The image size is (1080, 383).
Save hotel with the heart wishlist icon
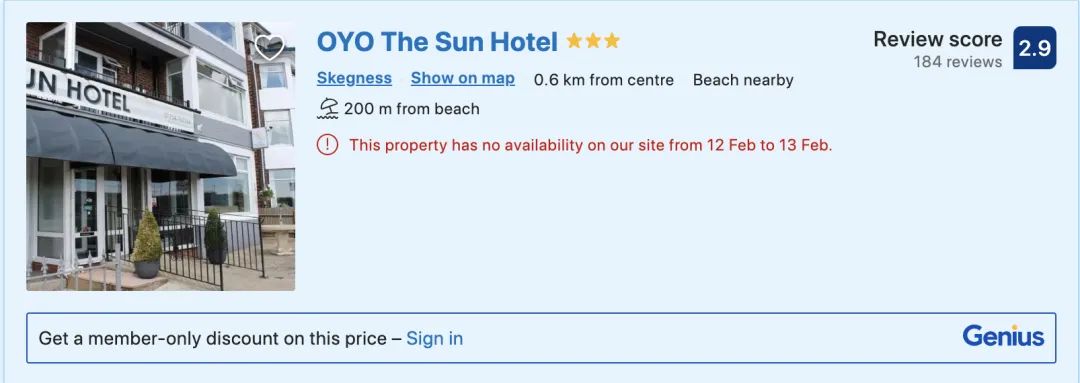pos(269,47)
